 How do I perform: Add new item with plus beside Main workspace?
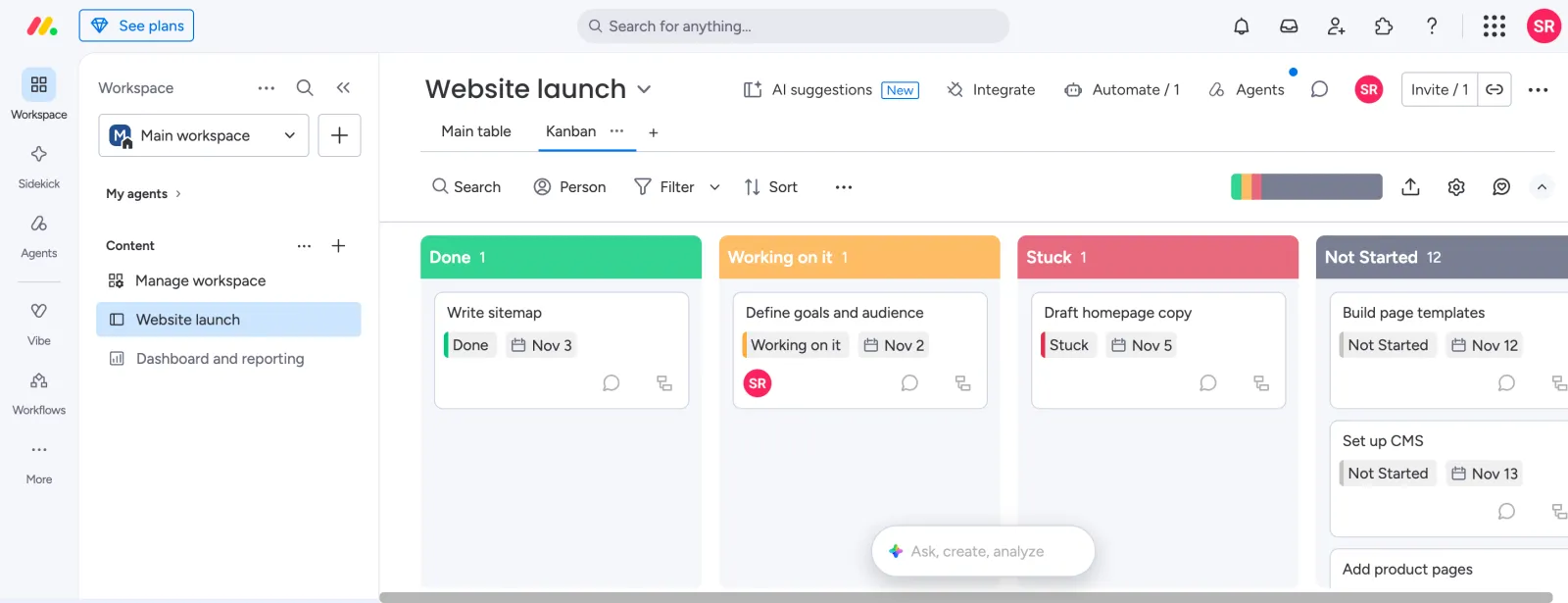339,135
